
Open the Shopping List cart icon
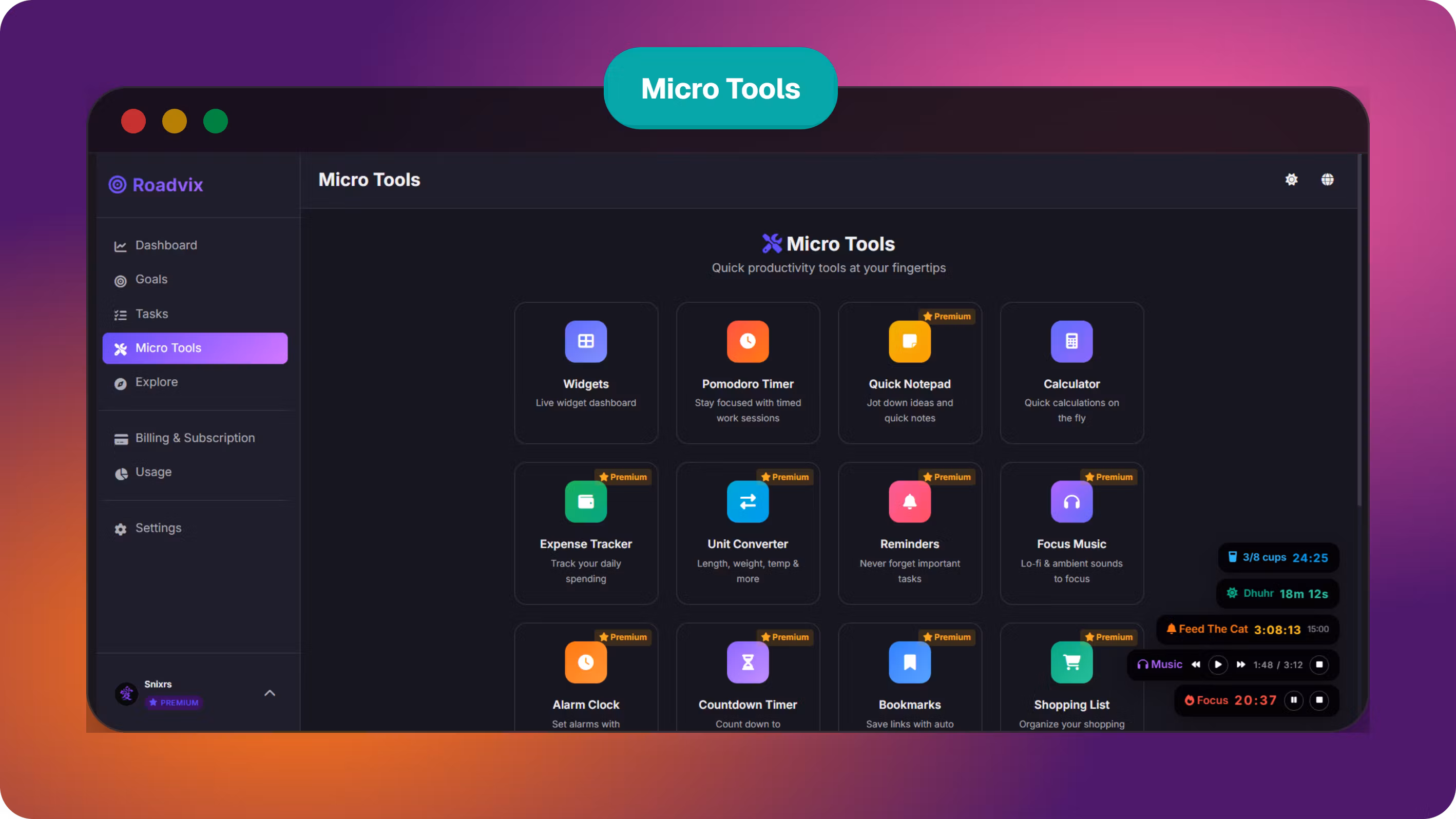point(1071,662)
